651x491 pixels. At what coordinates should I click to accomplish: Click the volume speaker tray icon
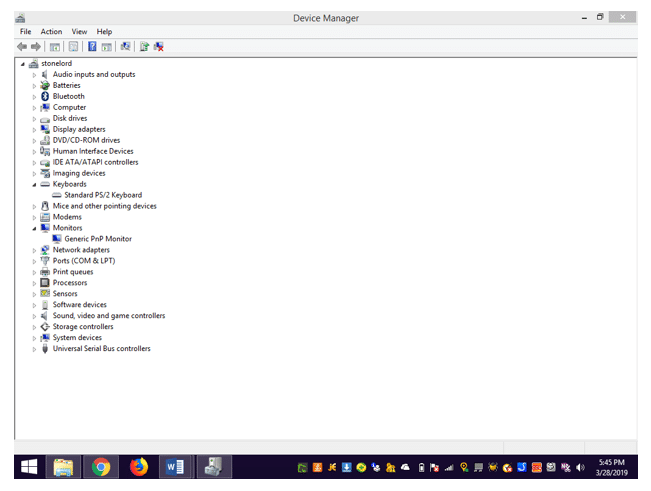click(x=580, y=468)
